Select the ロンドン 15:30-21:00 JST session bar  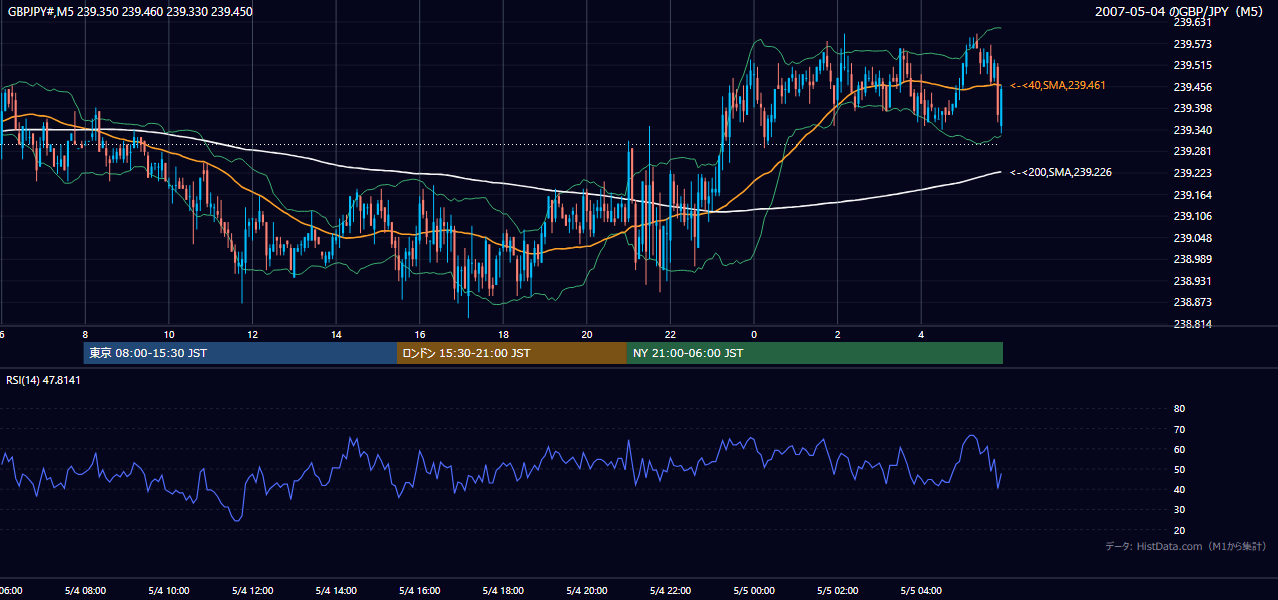click(x=512, y=353)
